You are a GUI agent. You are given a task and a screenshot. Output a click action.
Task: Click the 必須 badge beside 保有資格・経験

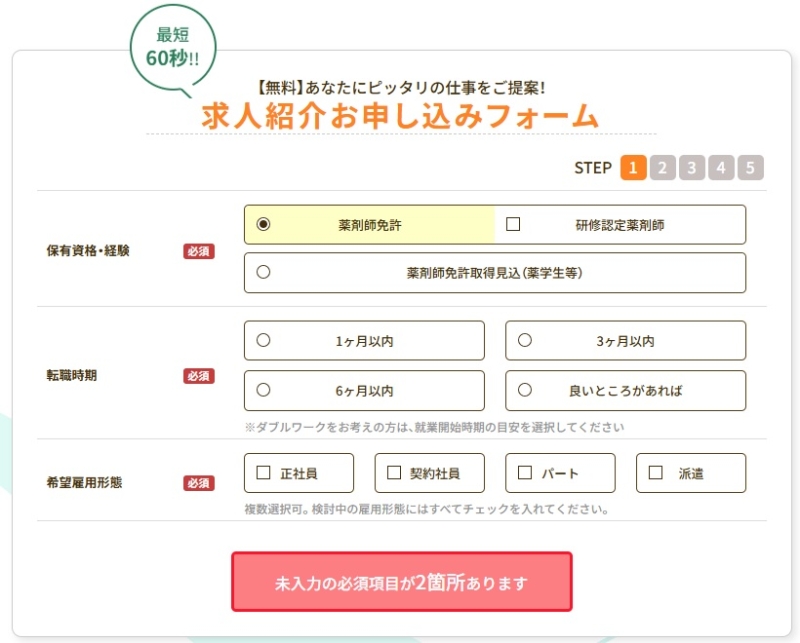[198, 251]
